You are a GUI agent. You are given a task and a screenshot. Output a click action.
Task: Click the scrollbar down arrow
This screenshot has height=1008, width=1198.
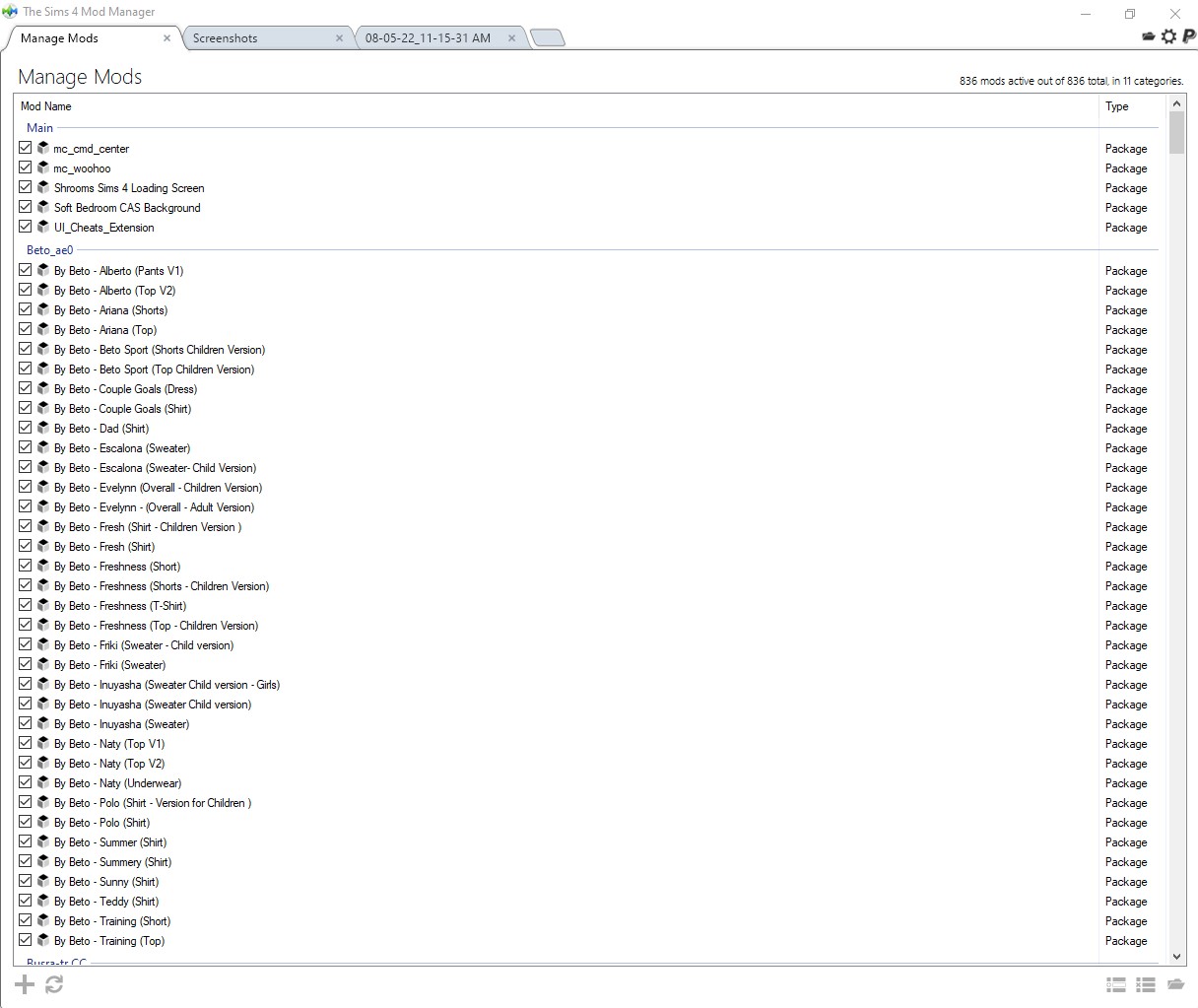[x=1176, y=956]
